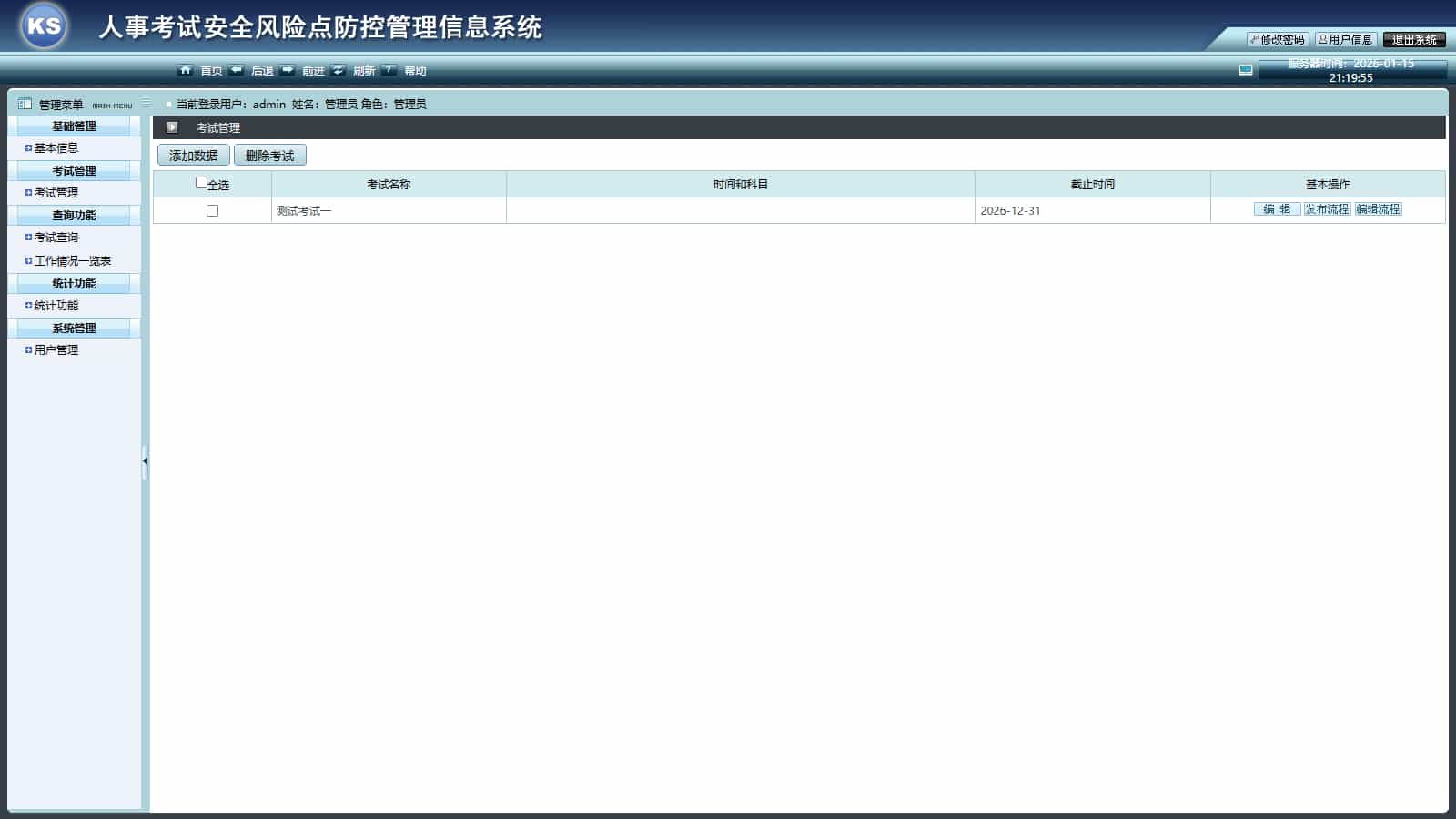This screenshot has width=1456, height=819.
Task: Click the 管理菜单 list icon on right
Action: coord(146,104)
